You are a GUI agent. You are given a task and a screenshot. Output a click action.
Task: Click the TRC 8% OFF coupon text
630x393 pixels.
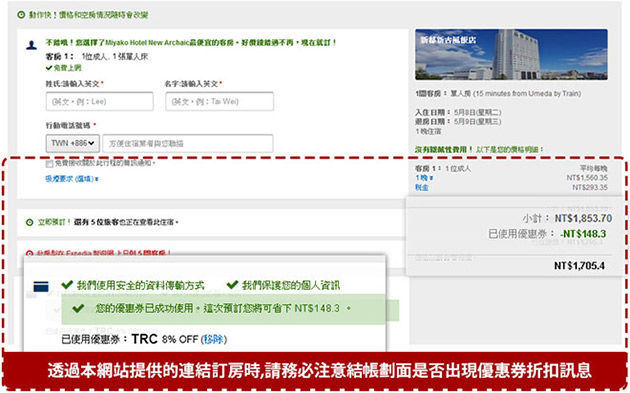pyautogui.click(x=165, y=339)
